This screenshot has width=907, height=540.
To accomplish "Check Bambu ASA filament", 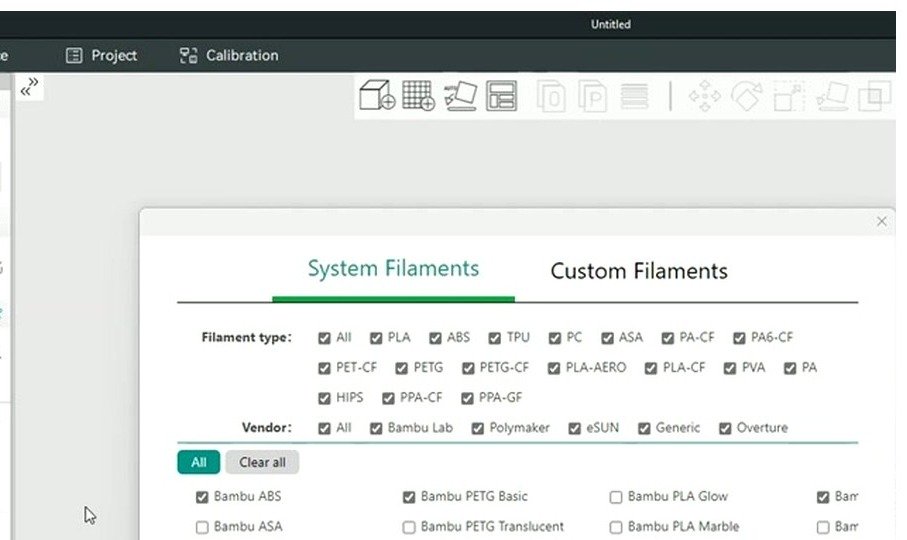I will pos(201,527).
